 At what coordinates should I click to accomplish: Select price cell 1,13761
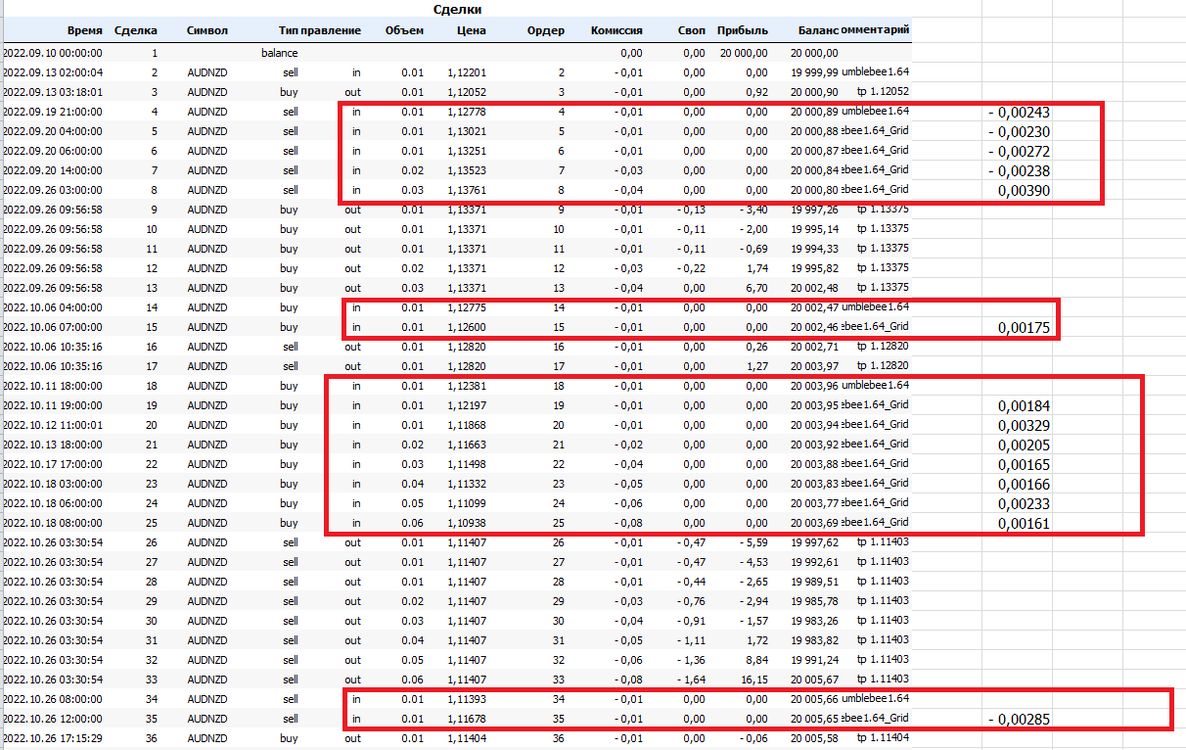click(467, 191)
